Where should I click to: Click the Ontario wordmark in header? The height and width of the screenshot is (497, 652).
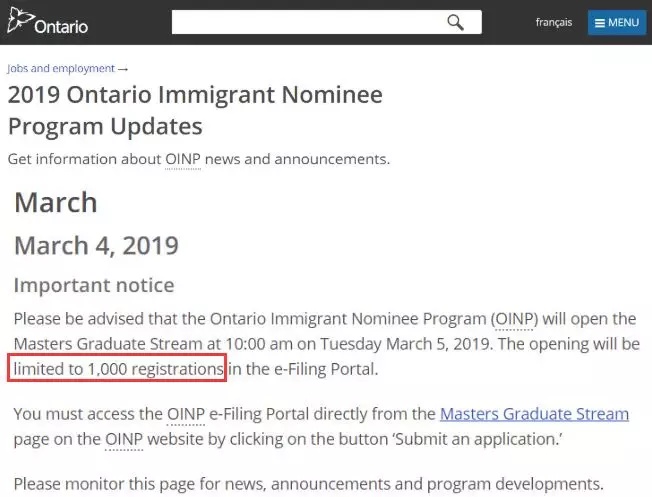[61, 27]
